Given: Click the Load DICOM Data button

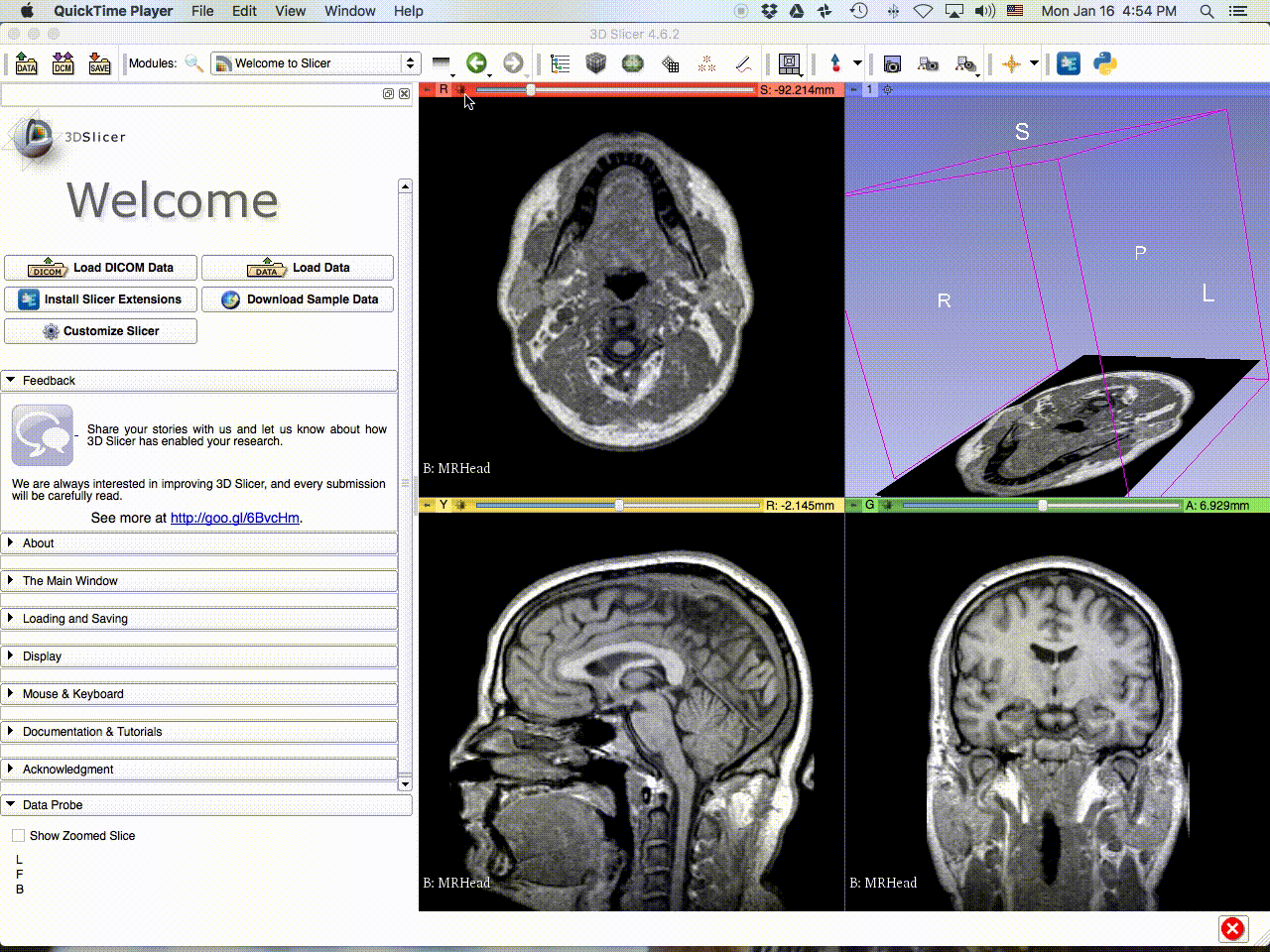Looking at the screenshot, I should (x=100, y=268).
